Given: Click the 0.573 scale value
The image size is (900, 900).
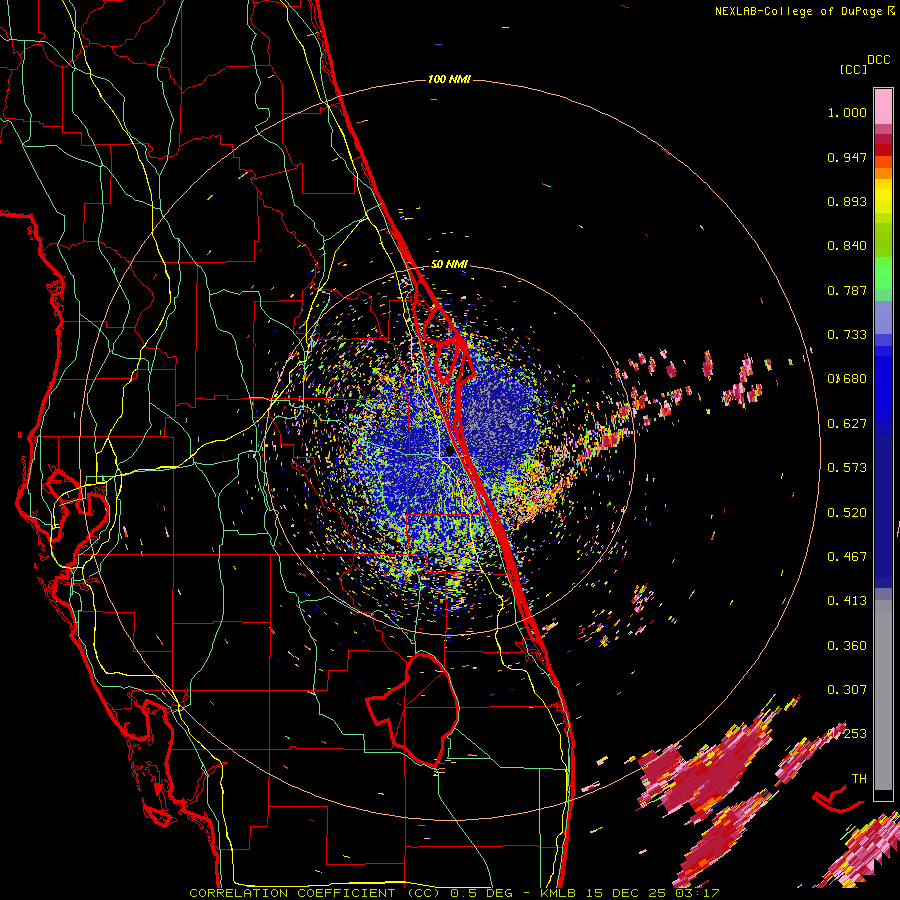Looking at the screenshot, I should point(847,468).
